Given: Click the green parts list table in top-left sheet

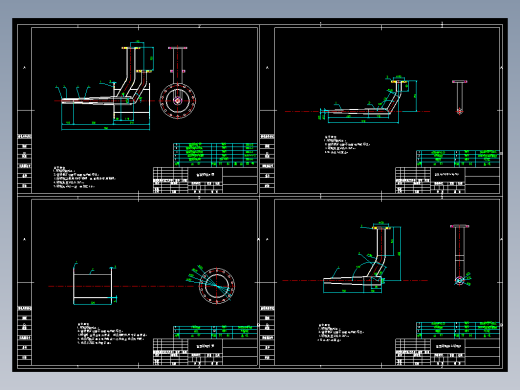Looking at the screenshot, I should [x=215, y=155].
